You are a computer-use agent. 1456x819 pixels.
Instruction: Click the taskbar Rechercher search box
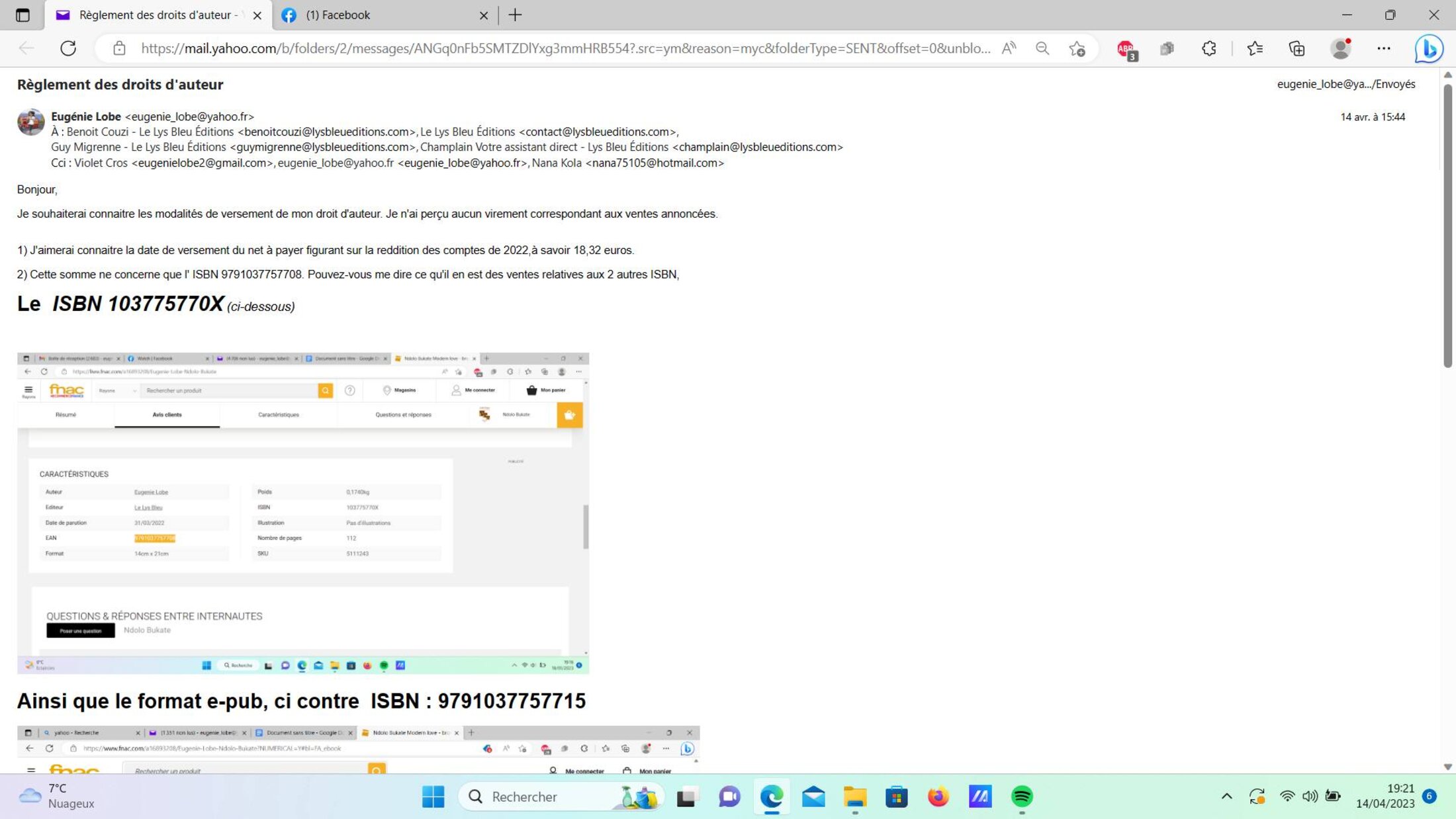(x=560, y=797)
